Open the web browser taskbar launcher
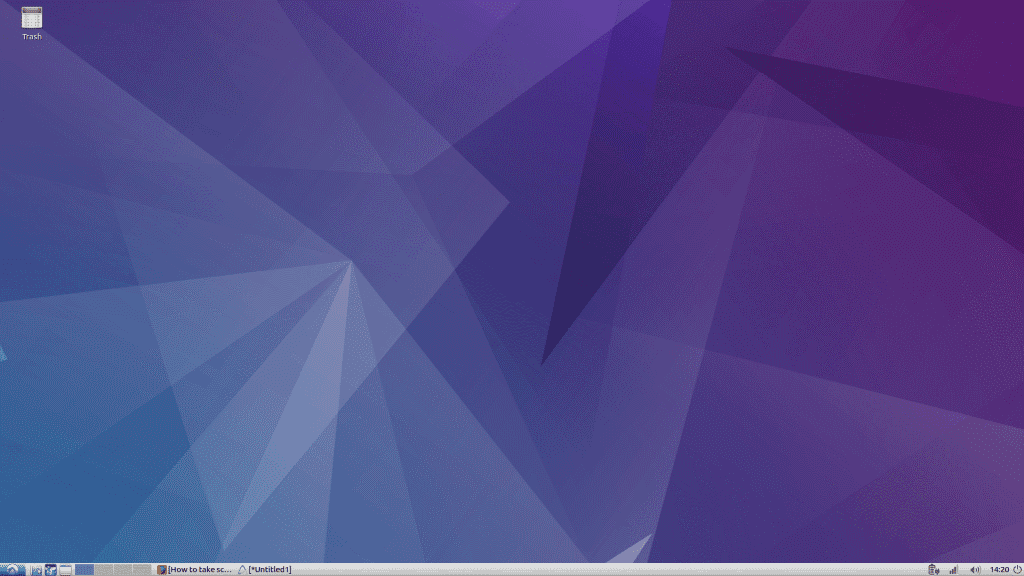Image resolution: width=1024 pixels, height=576 pixels. tap(50, 570)
